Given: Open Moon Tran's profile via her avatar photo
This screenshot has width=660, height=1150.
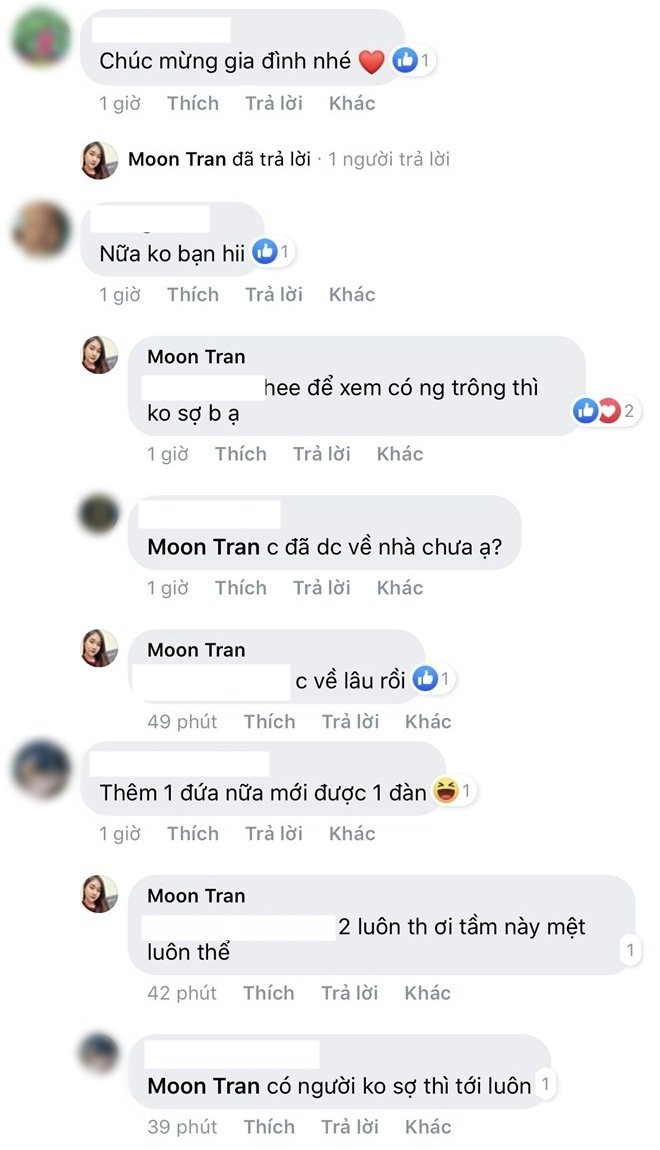Looking at the screenshot, I should [99, 355].
